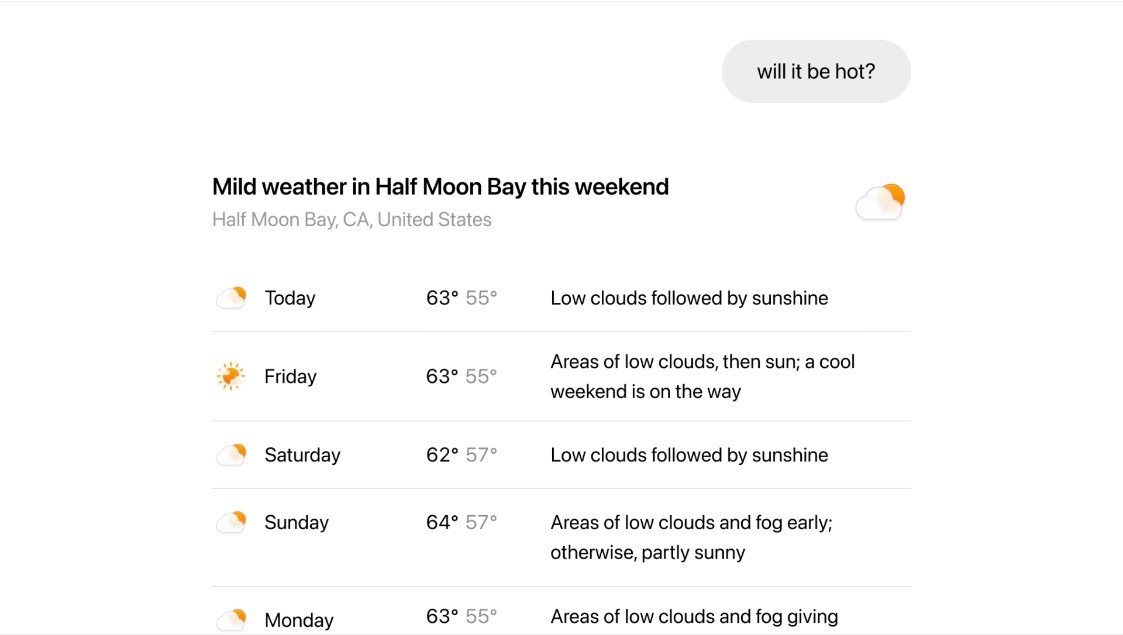Select the Saturday forecast row label
Image resolution: width=1123 pixels, height=635 pixels.
coord(302,455)
